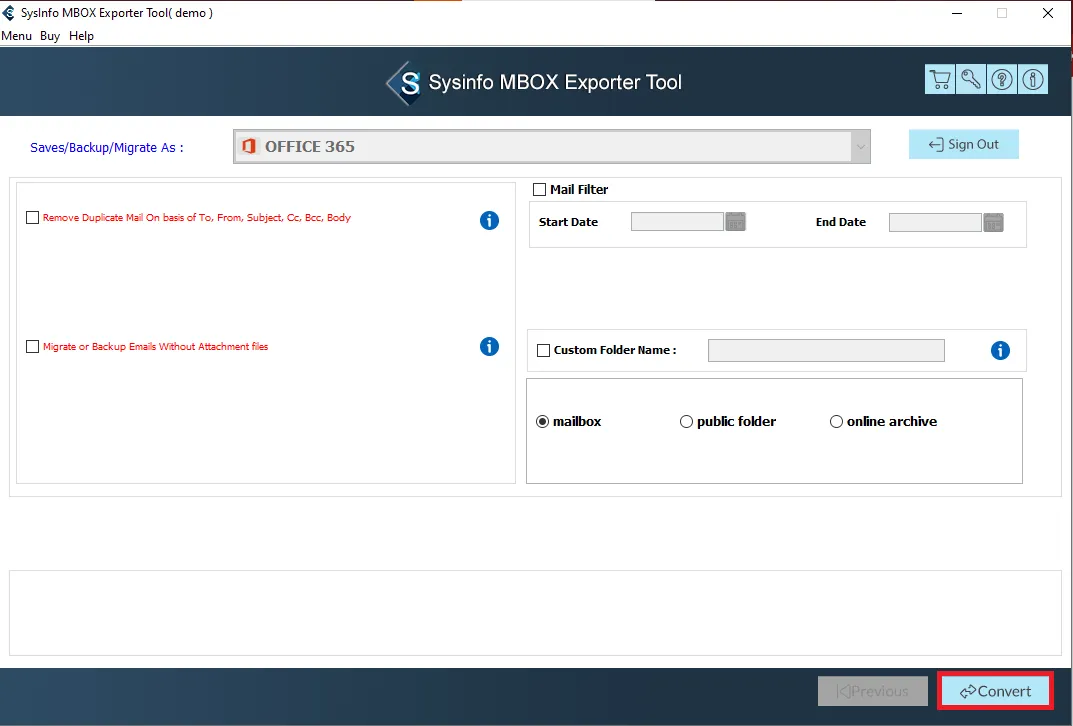Enable Migrate Emails Without Attachment checkbox
The width and height of the screenshot is (1073, 726).
click(x=32, y=347)
